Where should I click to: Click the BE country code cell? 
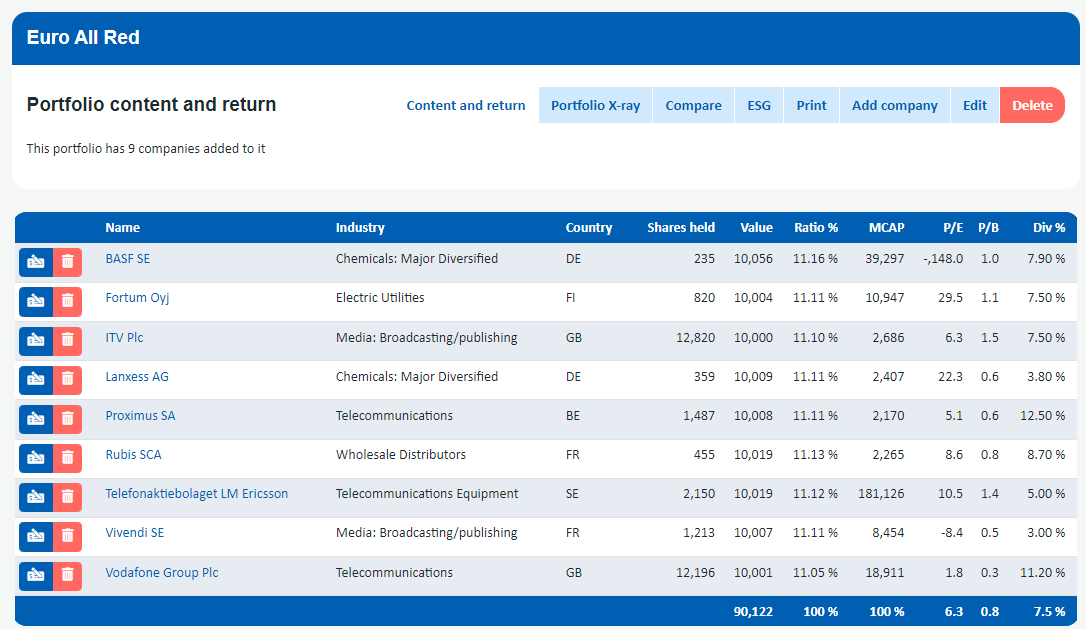[573, 416]
